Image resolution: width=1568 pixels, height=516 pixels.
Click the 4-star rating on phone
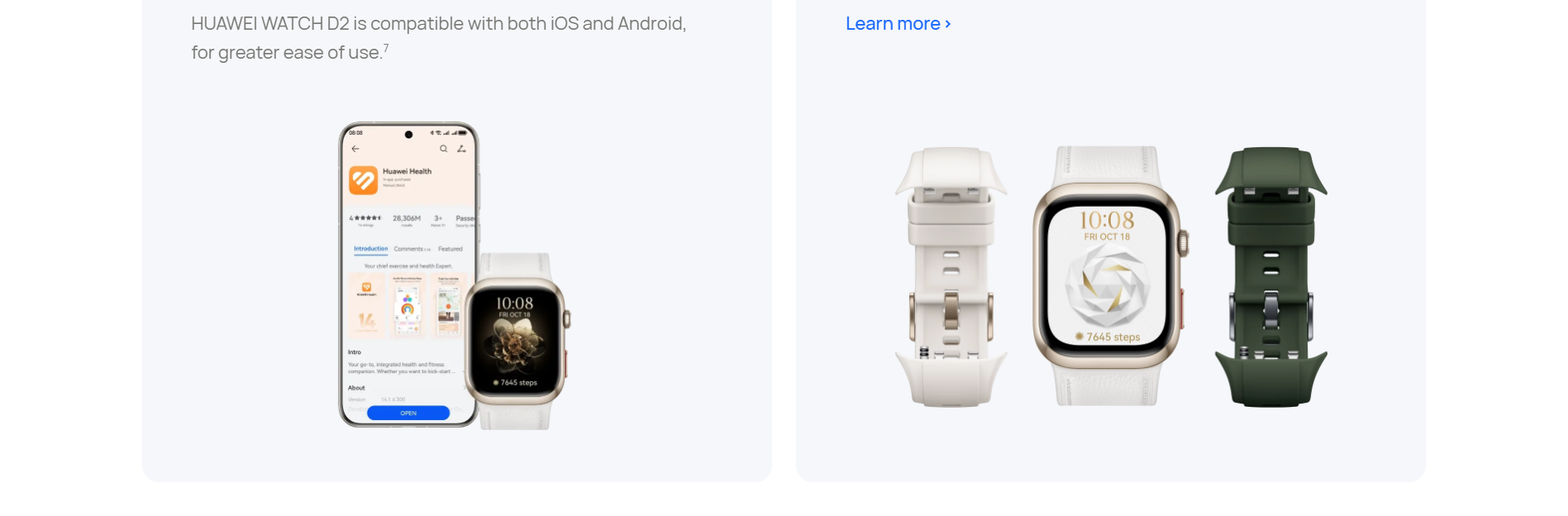[365, 219]
